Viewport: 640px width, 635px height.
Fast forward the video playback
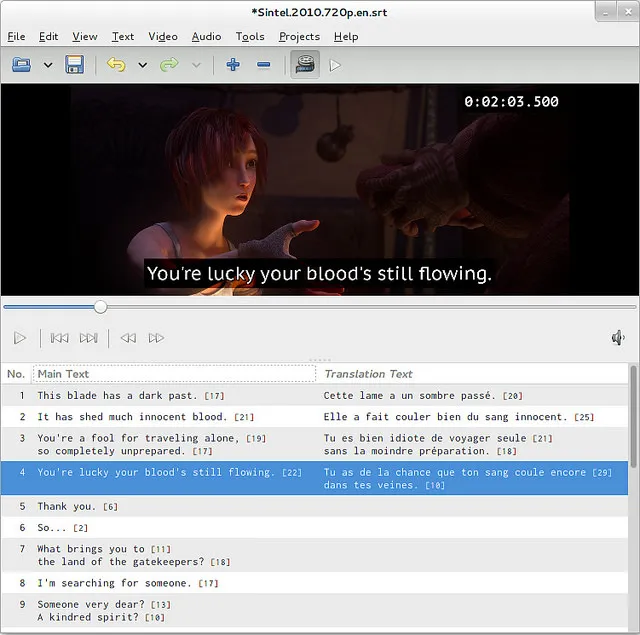click(156, 338)
